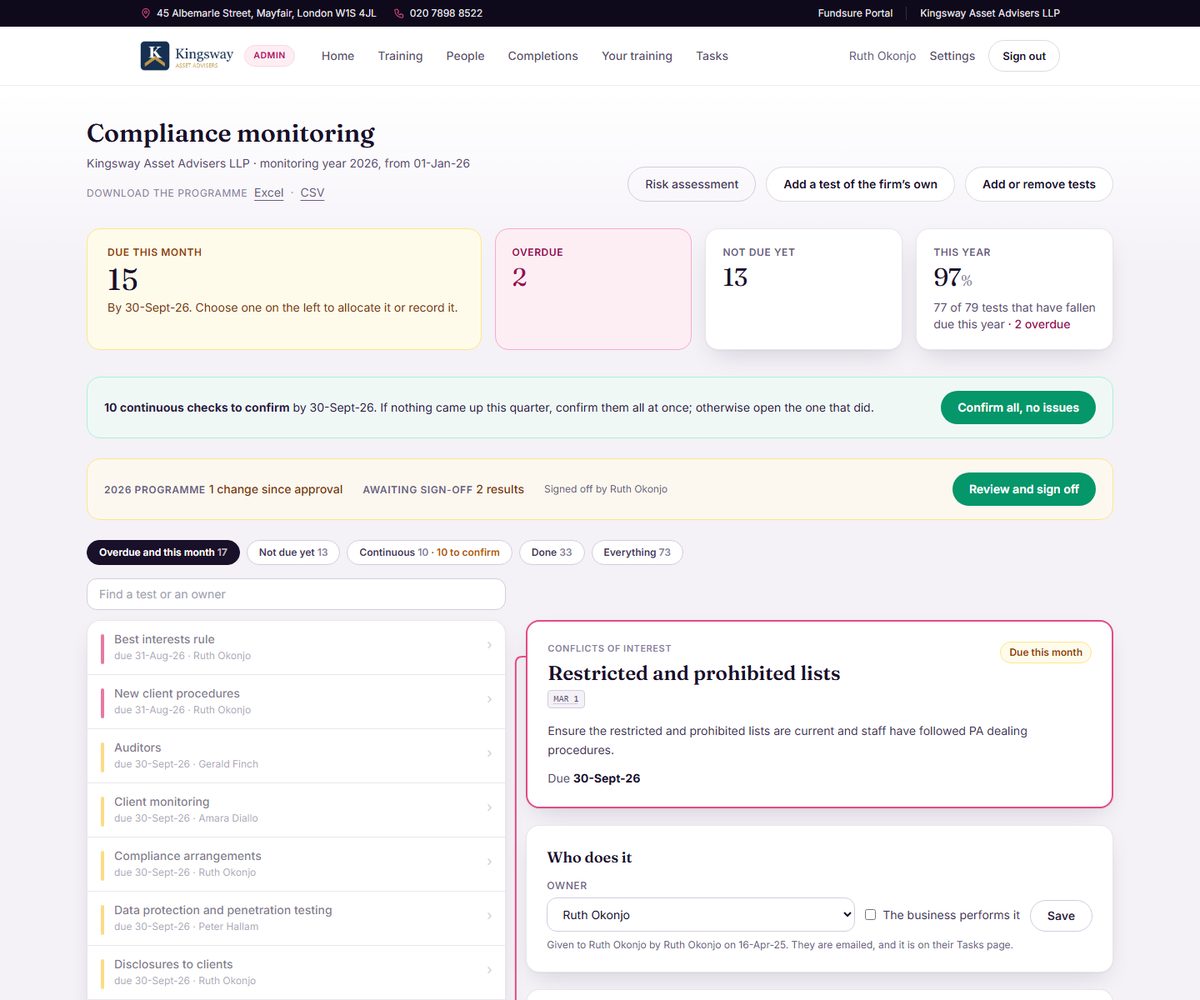This screenshot has height=1000, width=1200.
Task: Open the New client procedures row chevron
Action: (x=489, y=699)
